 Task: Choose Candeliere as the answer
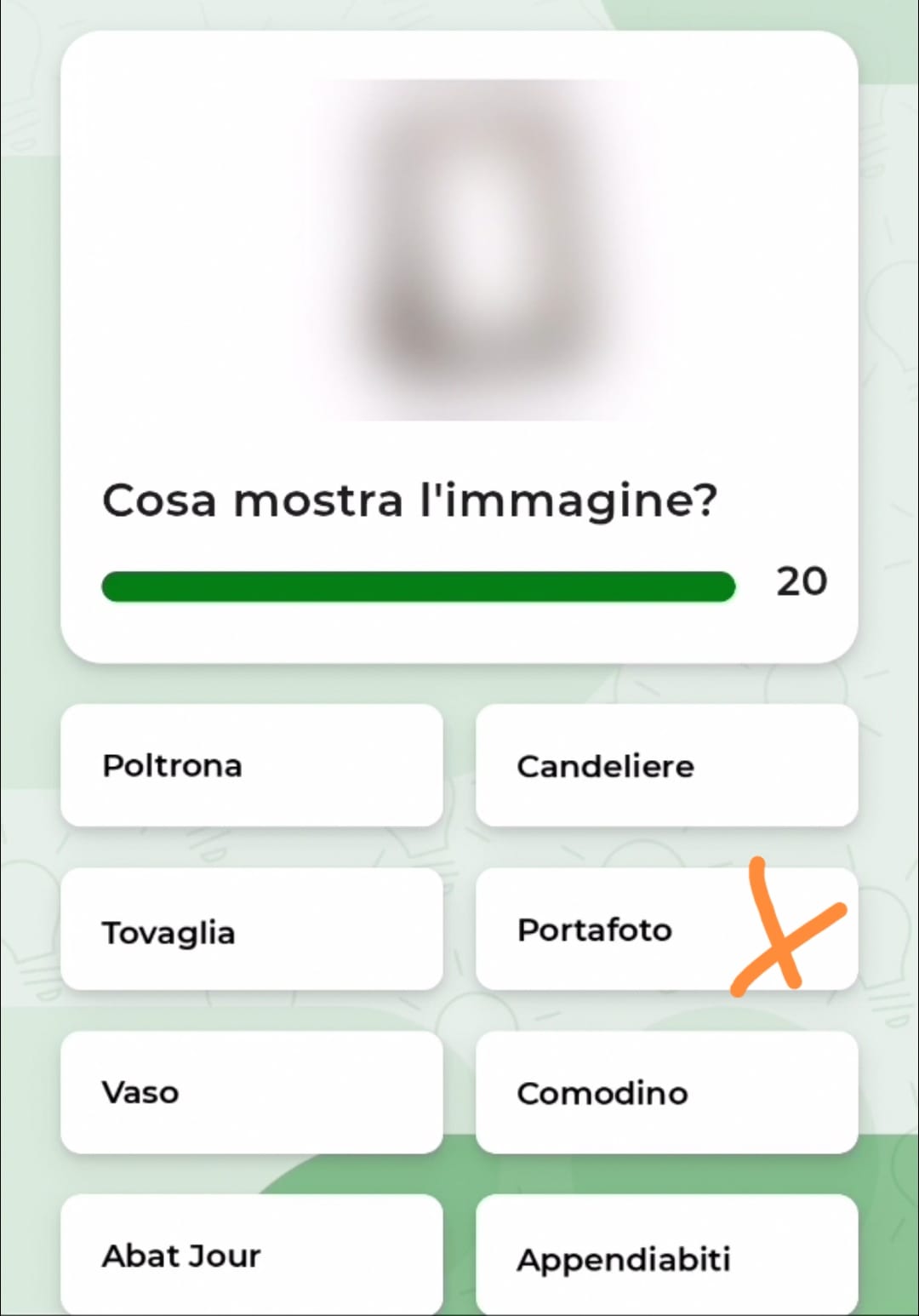(665, 765)
